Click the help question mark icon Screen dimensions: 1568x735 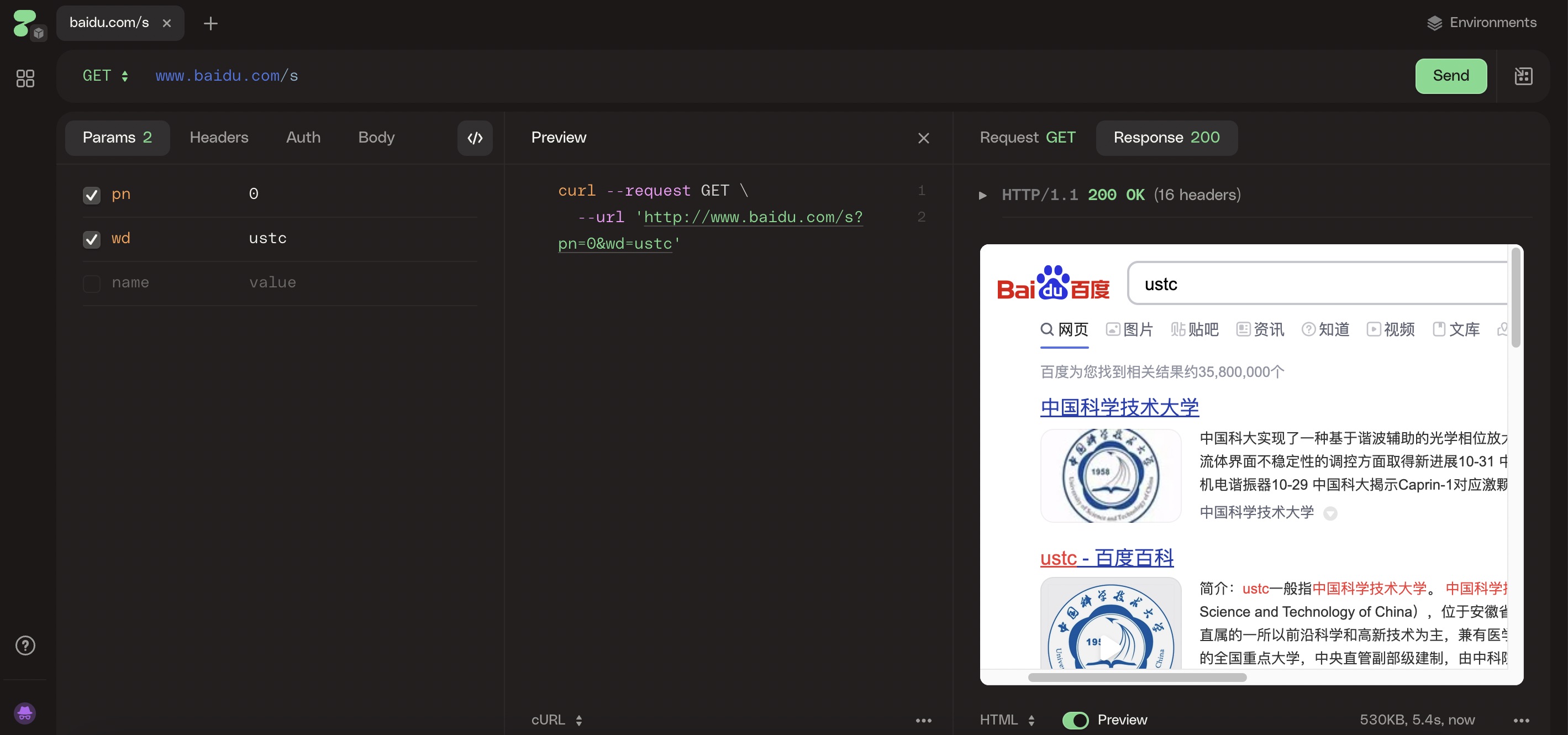tap(25, 645)
